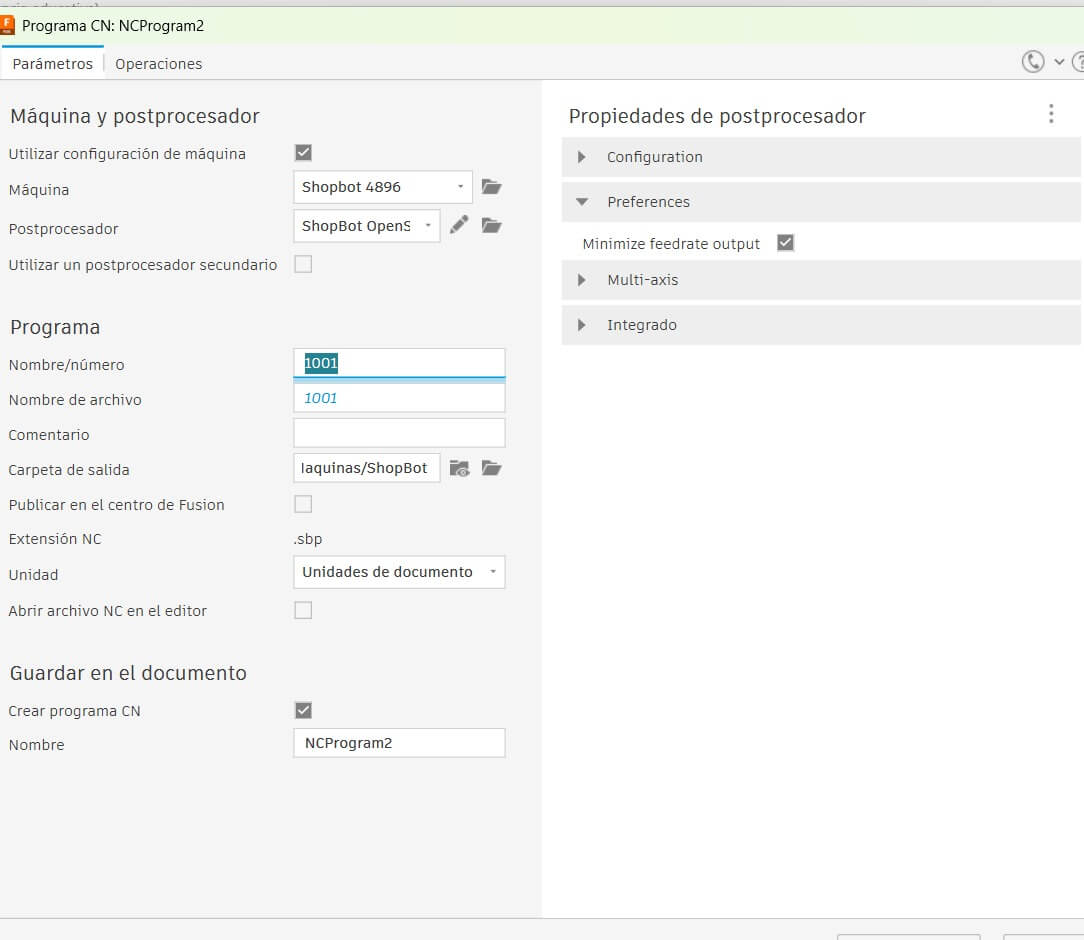This screenshot has width=1084, height=940.
Task: Click the Máquina y postprocesador heading
Action: point(135,116)
